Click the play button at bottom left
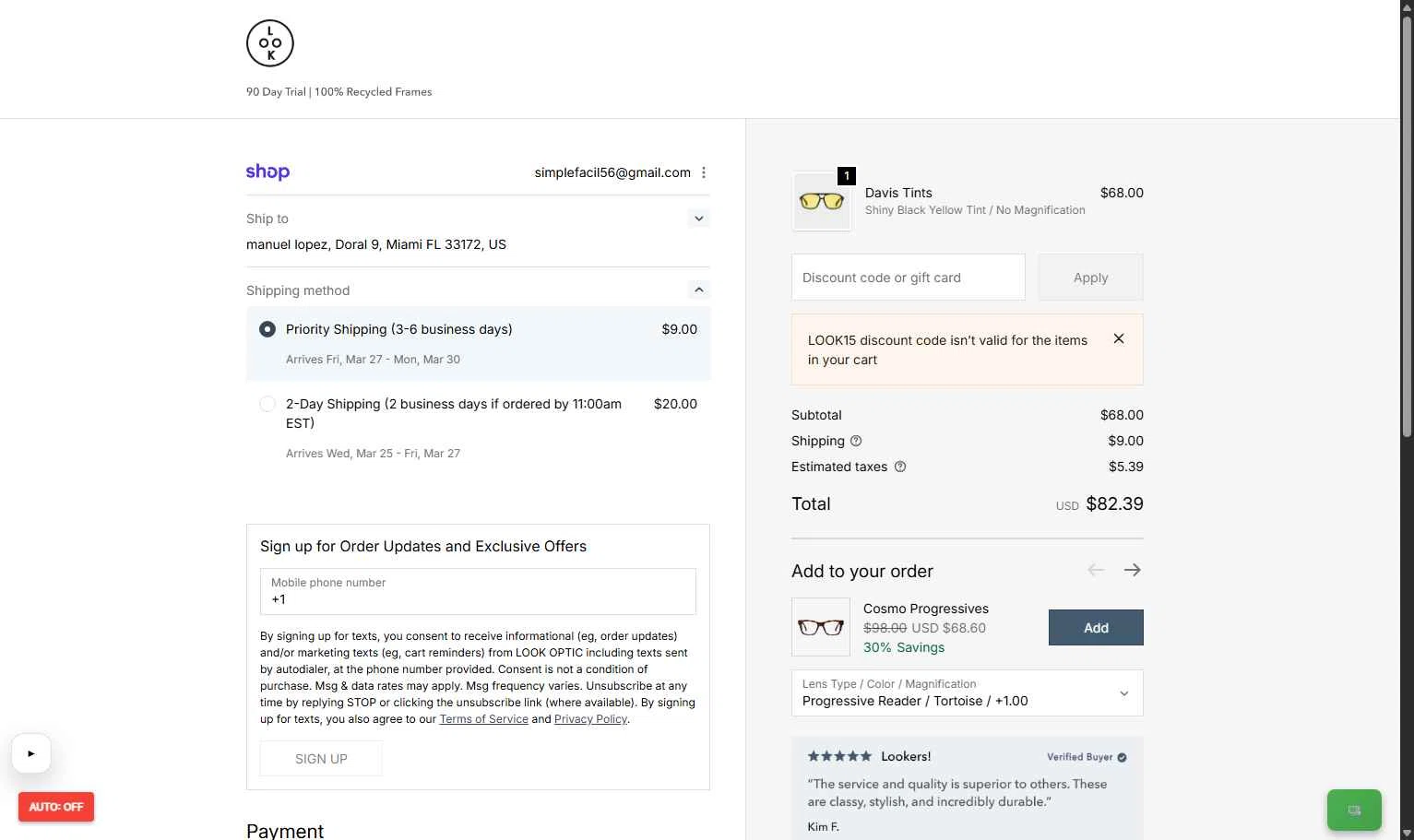The height and width of the screenshot is (840, 1414). point(31,753)
